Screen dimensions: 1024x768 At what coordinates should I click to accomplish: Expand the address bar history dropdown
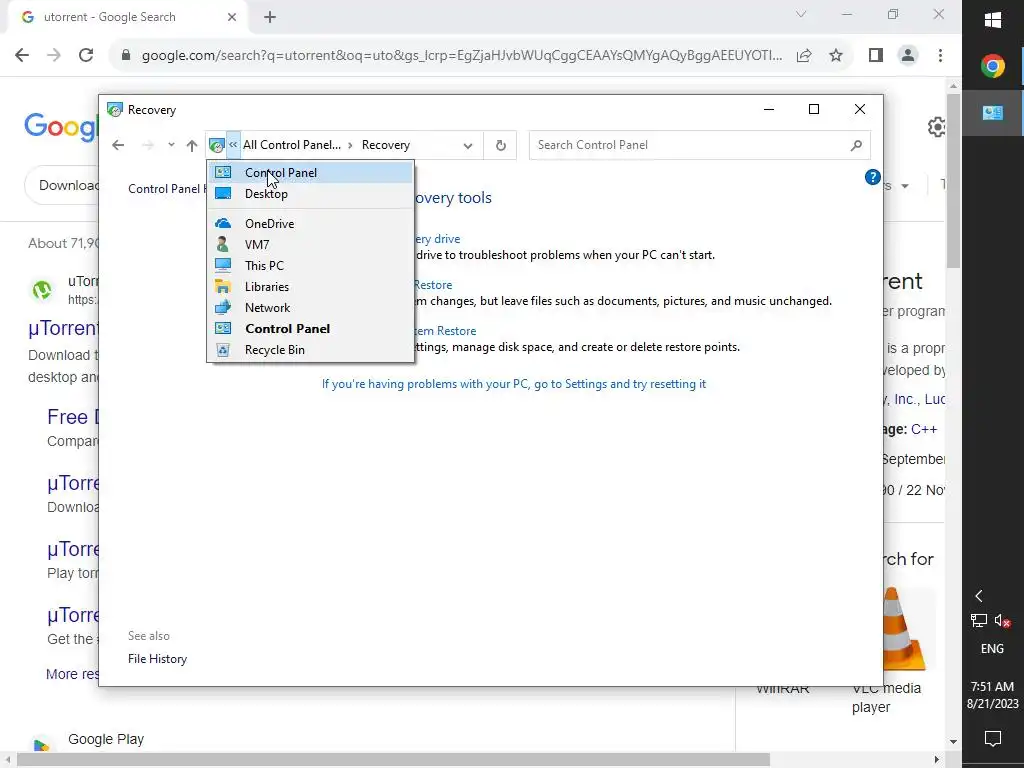(x=468, y=146)
